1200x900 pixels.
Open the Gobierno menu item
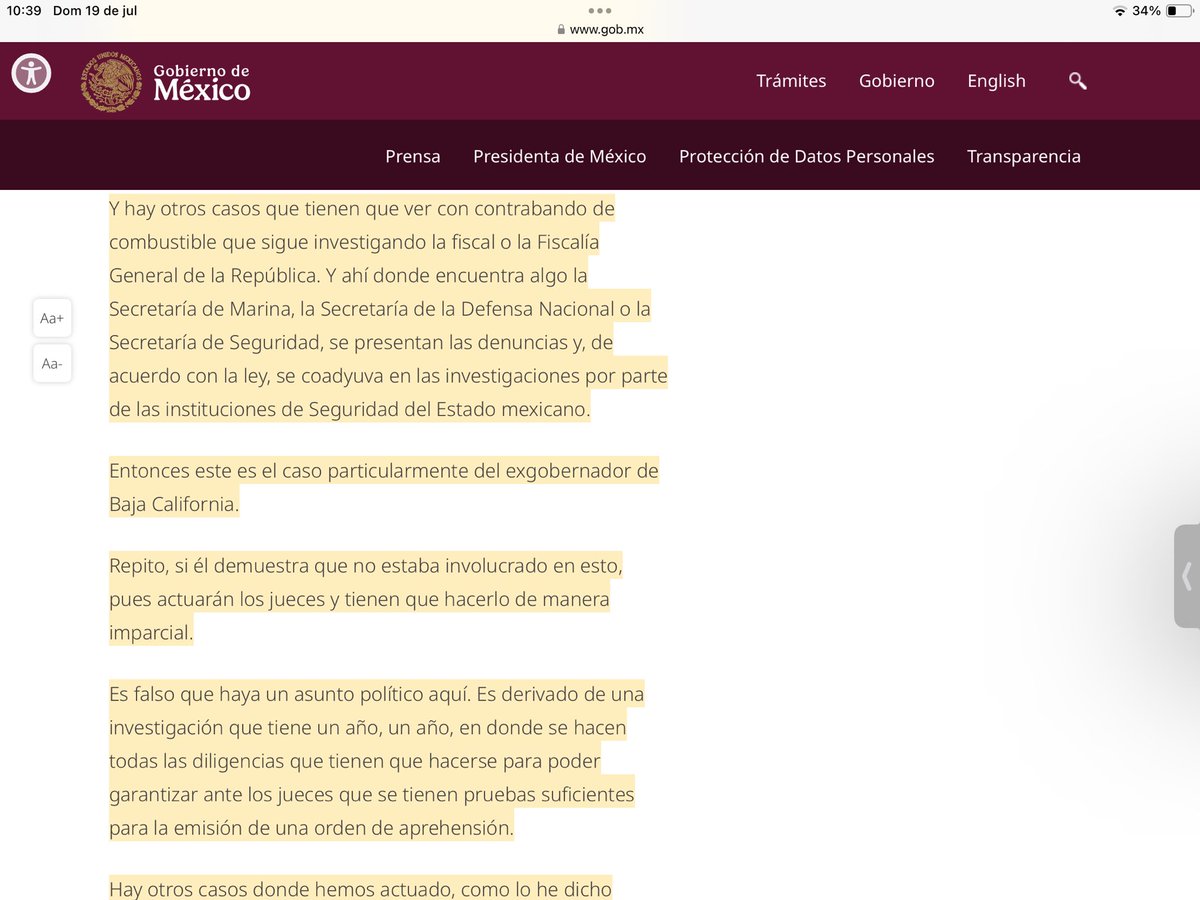(x=897, y=81)
